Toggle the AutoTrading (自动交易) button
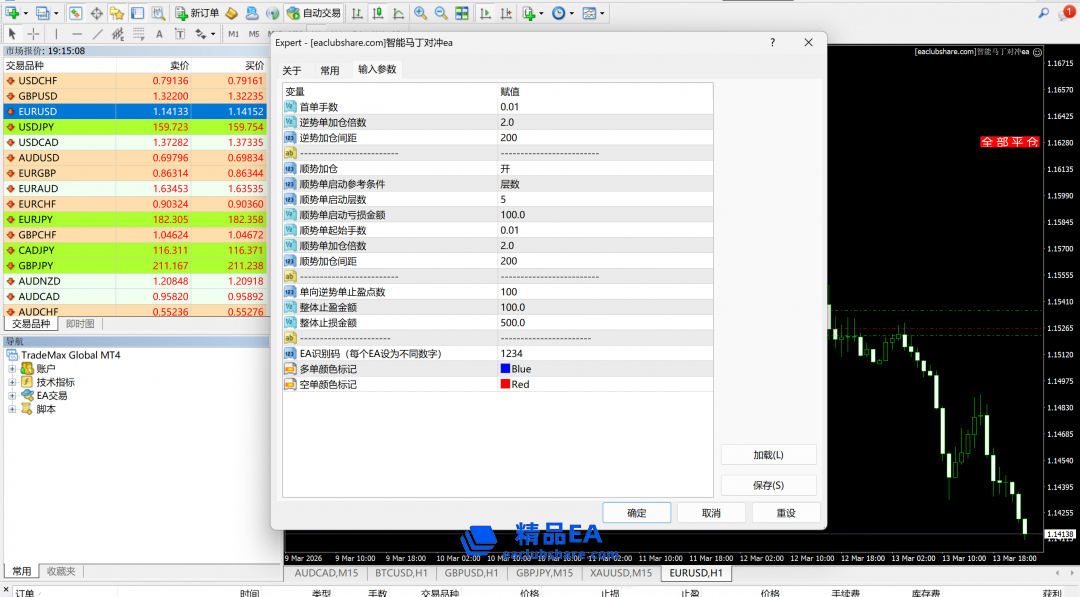 pyautogui.click(x=313, y=13)
